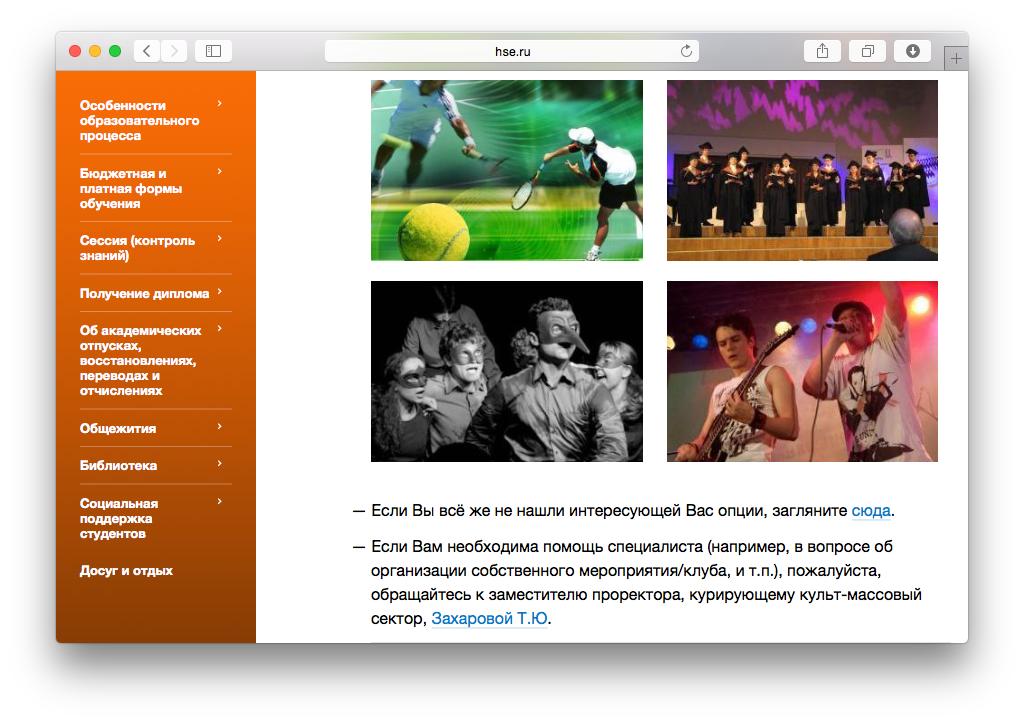
Task: Open the Share menu icon
Action: (x=822, y=51)
